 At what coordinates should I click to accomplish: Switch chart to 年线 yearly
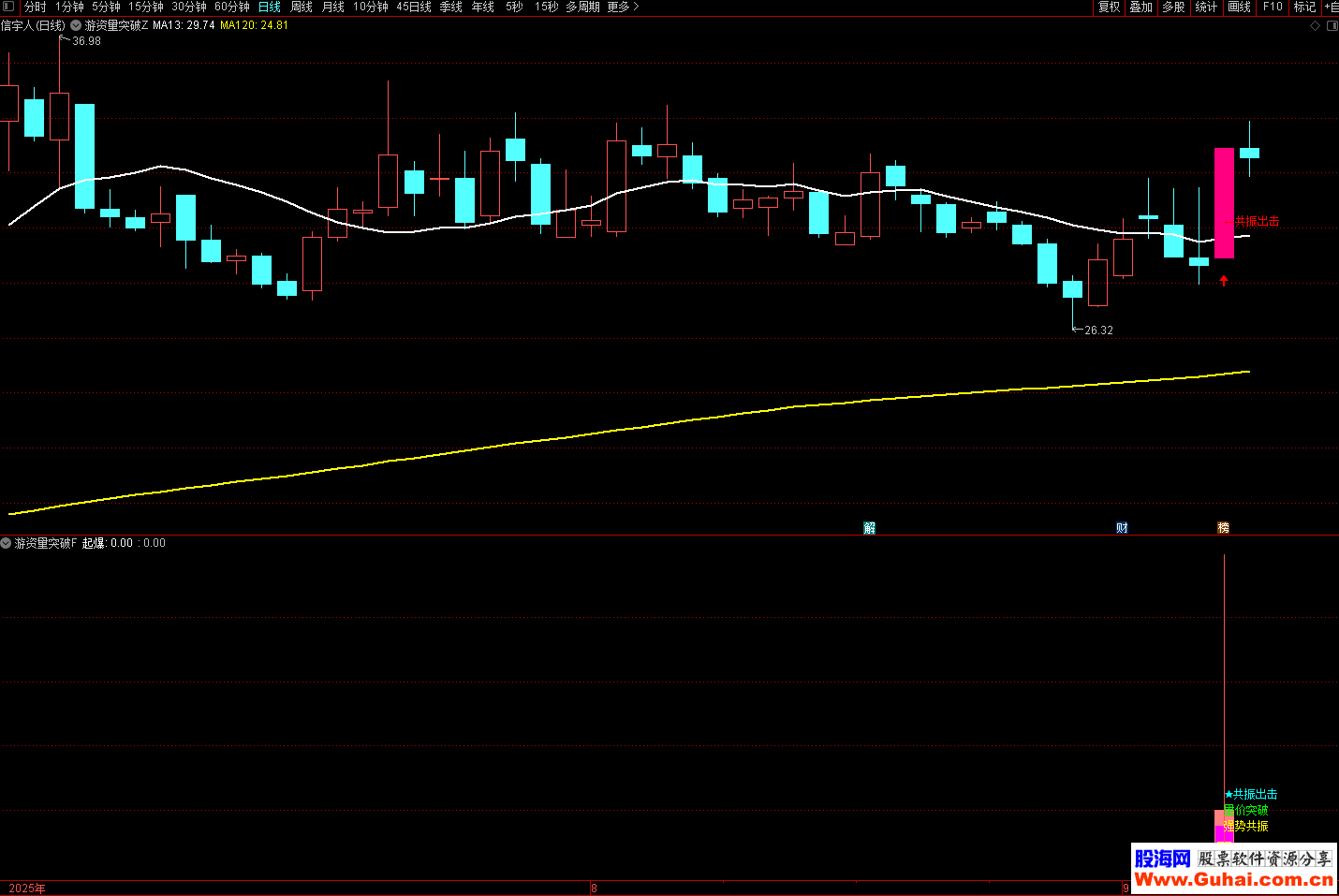(x=483, y=7)
